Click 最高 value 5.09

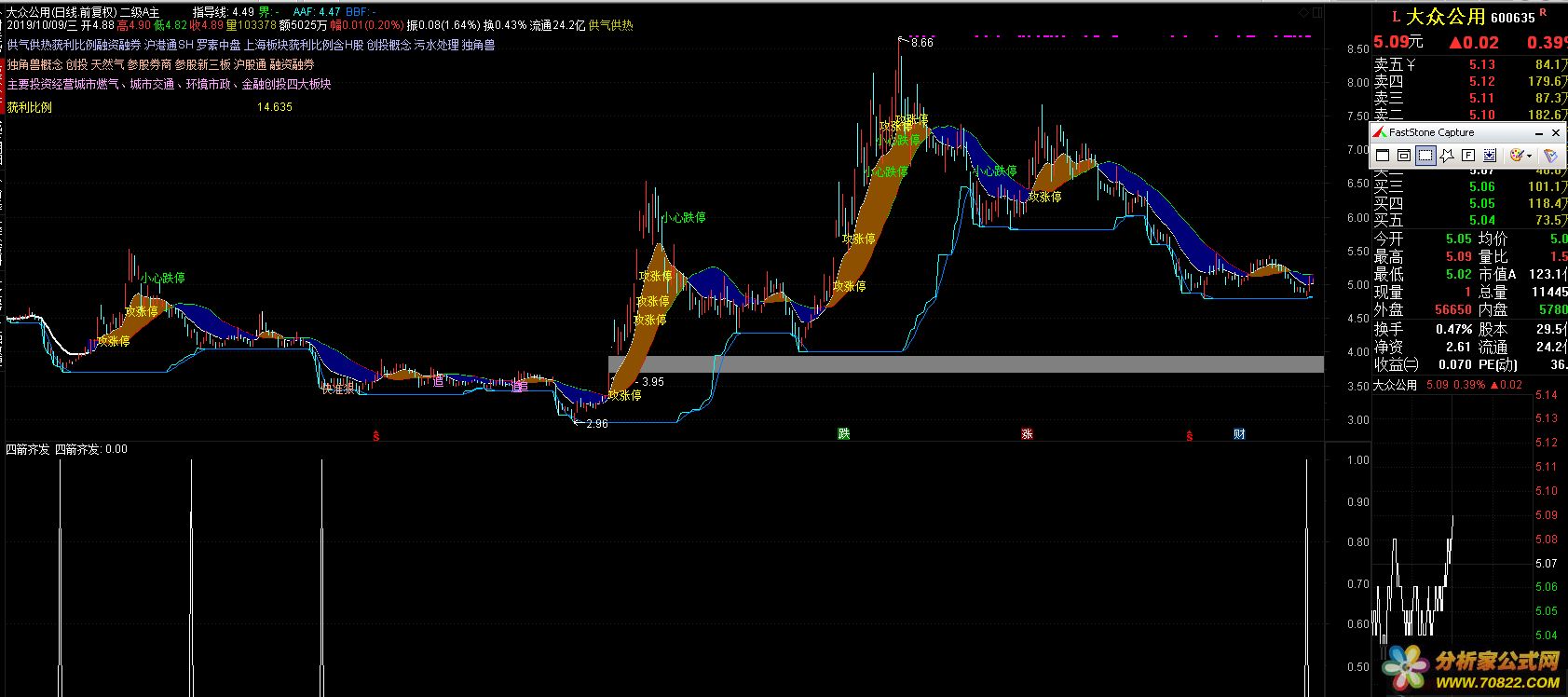1458,256
